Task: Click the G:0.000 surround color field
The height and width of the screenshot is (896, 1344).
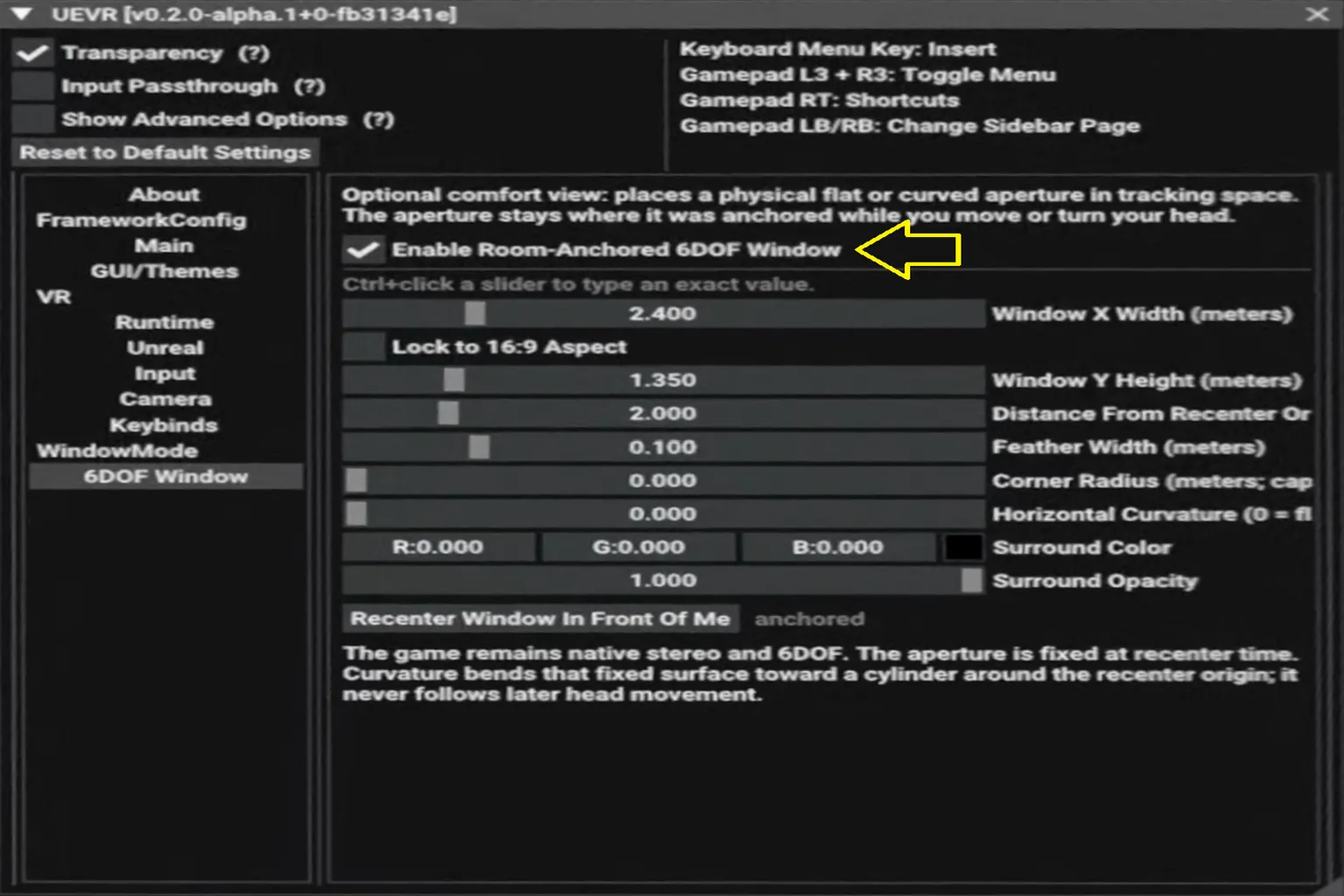Action: pos(639,547)
